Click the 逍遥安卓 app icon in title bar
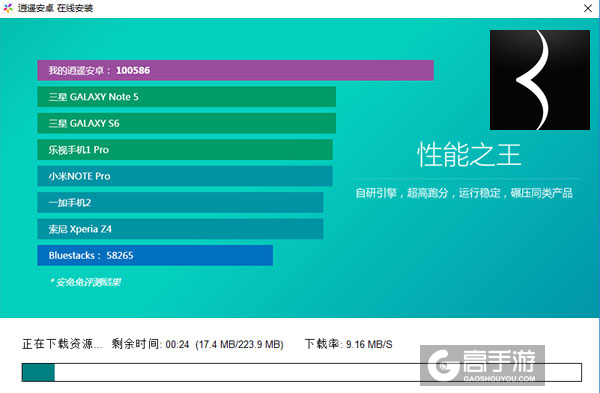Viewport: 600px width, 393px height. click(x=8, y=8)
